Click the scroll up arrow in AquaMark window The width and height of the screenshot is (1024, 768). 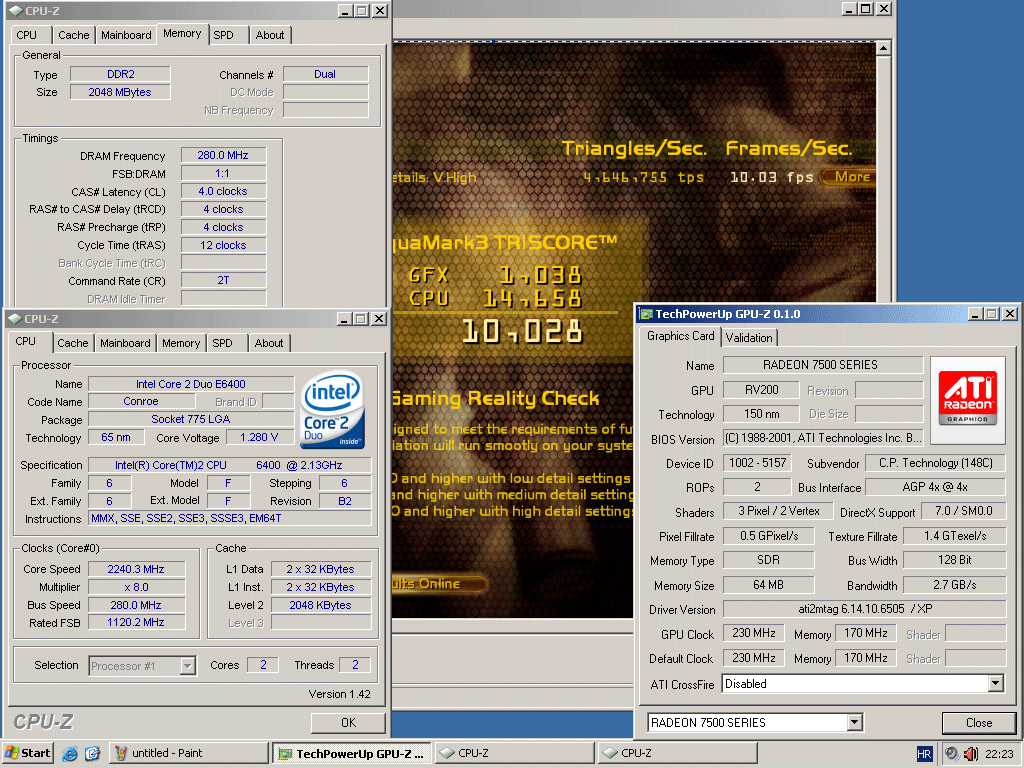click(x=883, y=48)
